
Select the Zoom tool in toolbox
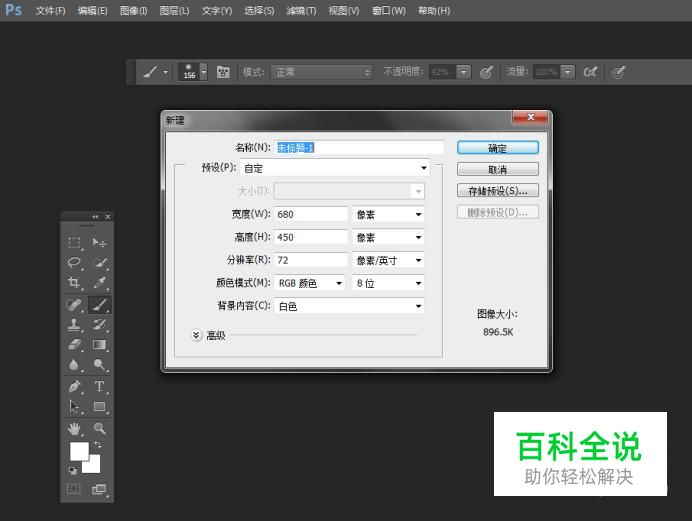tap(100, 428)
